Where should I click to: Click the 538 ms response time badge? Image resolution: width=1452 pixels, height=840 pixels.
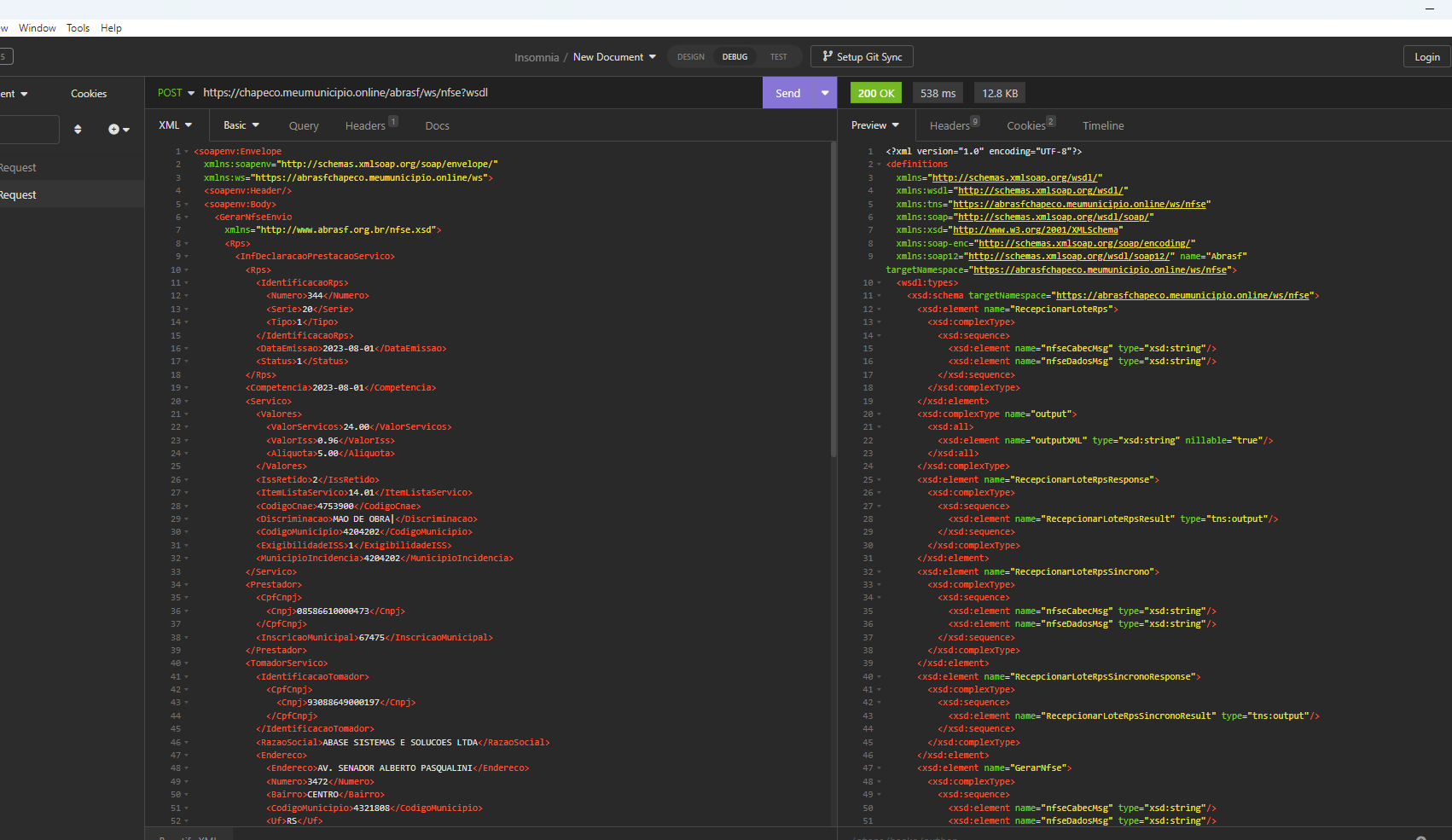click(x=938, y=93)
